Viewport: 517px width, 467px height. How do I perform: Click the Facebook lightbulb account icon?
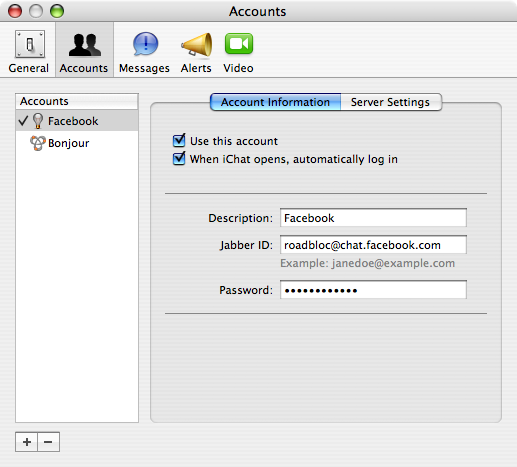(x=38, y=121)
